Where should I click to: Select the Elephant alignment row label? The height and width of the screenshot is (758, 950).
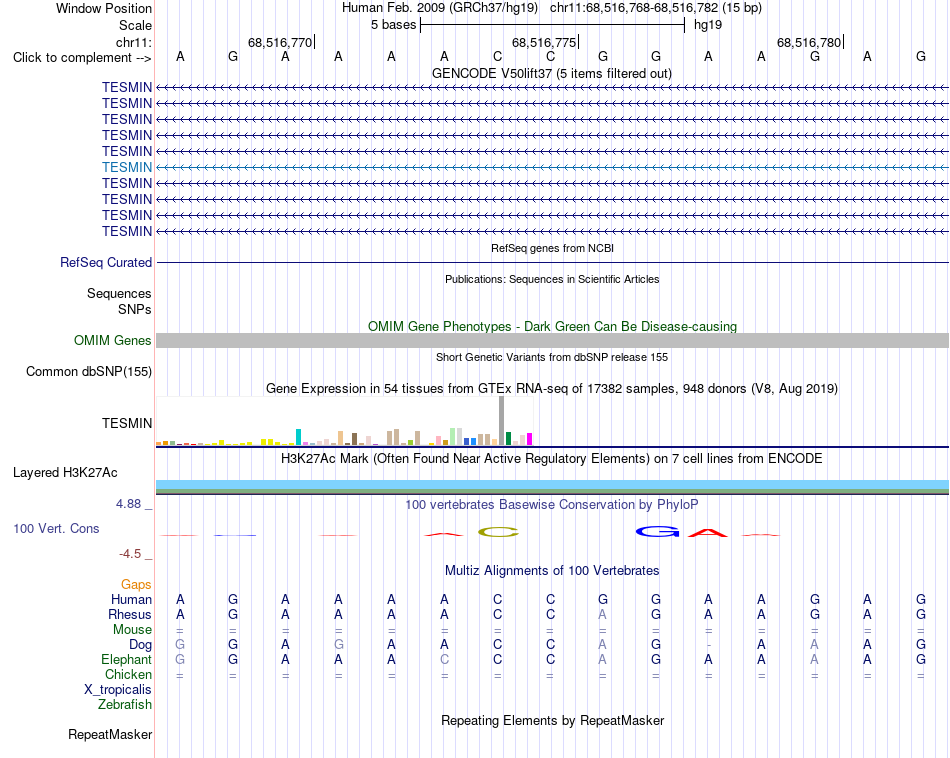point(126,659)
